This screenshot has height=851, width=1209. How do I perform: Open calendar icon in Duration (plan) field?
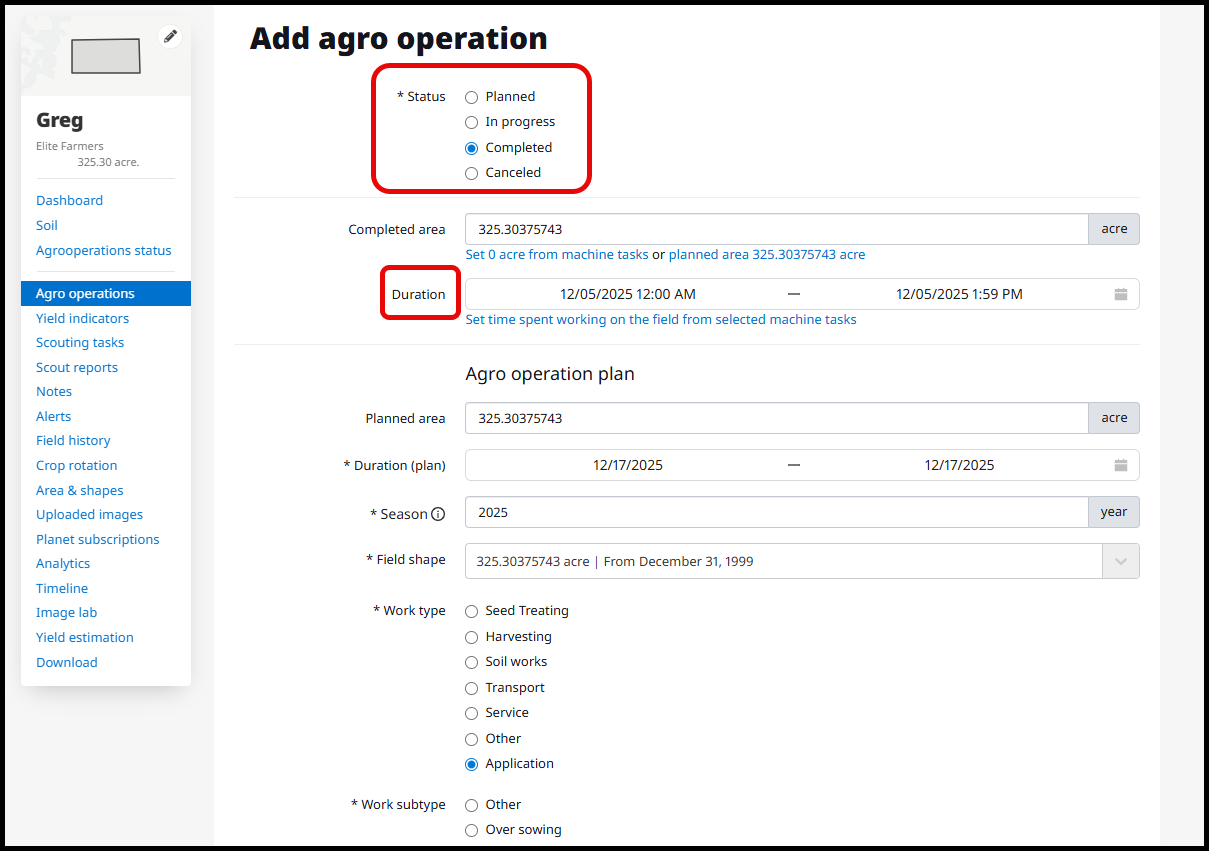(1120, 465)
